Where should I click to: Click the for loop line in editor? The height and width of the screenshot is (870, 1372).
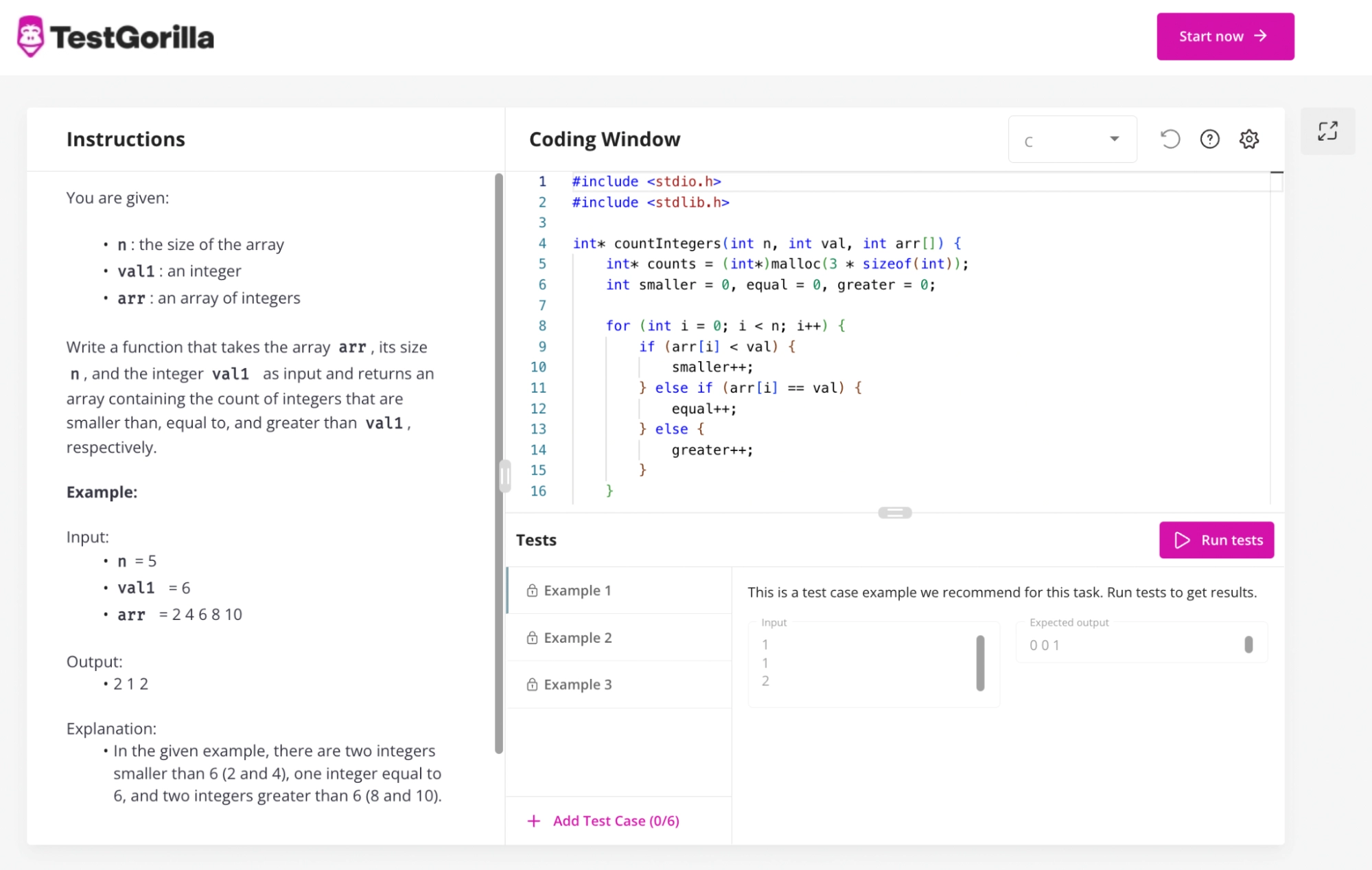[x=725, y=325]
